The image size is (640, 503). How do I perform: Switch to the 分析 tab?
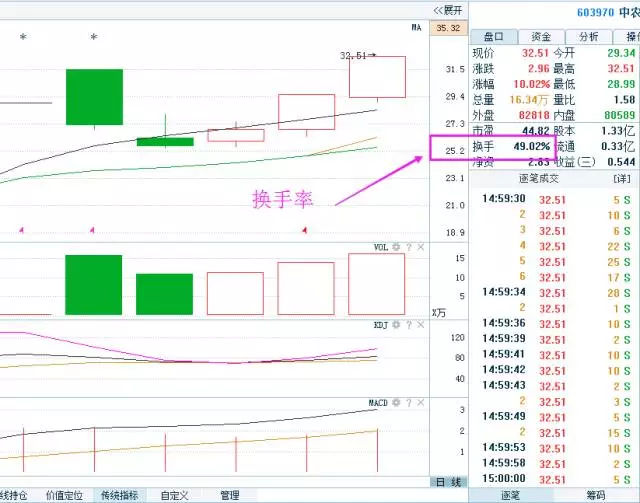589,37
